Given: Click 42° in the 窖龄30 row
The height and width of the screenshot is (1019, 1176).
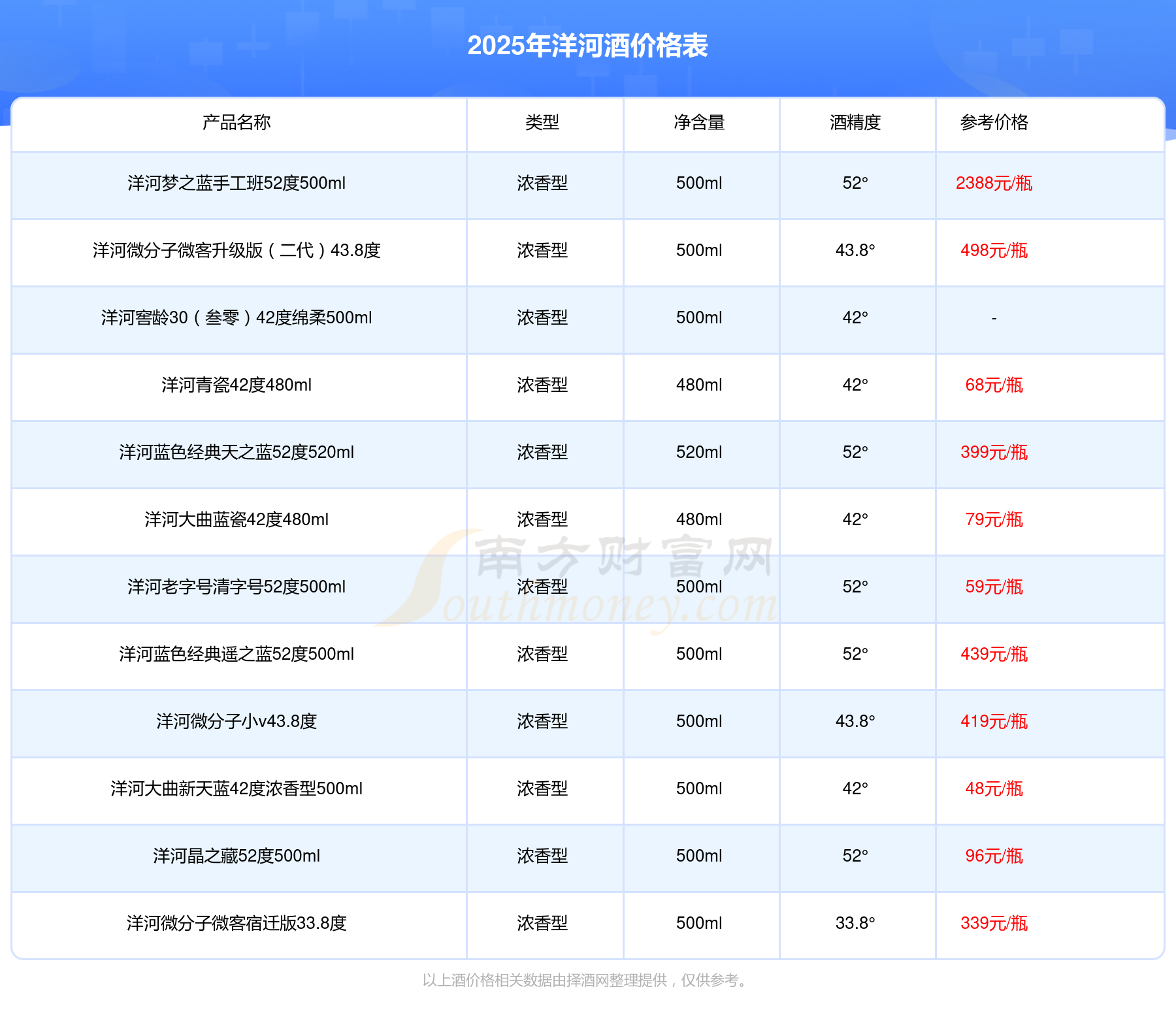Looking at the screenshot, I should point(855,318).
